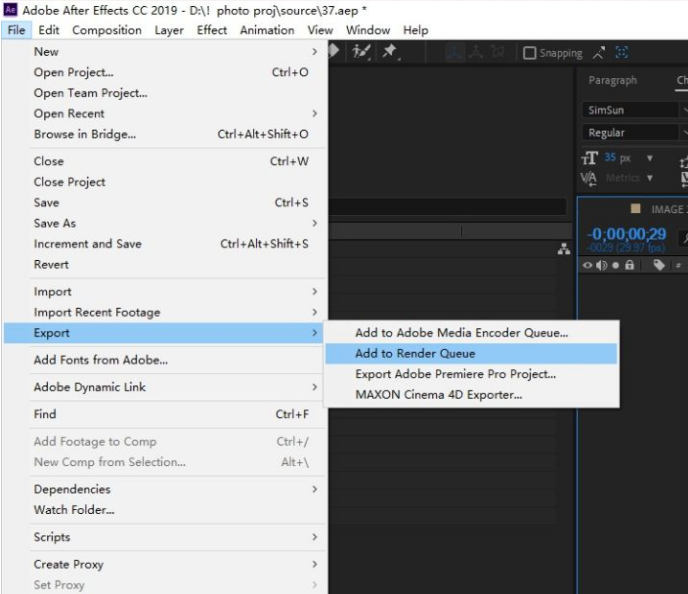Click the snap edges extend icon
688x594 pixels.
599,53
